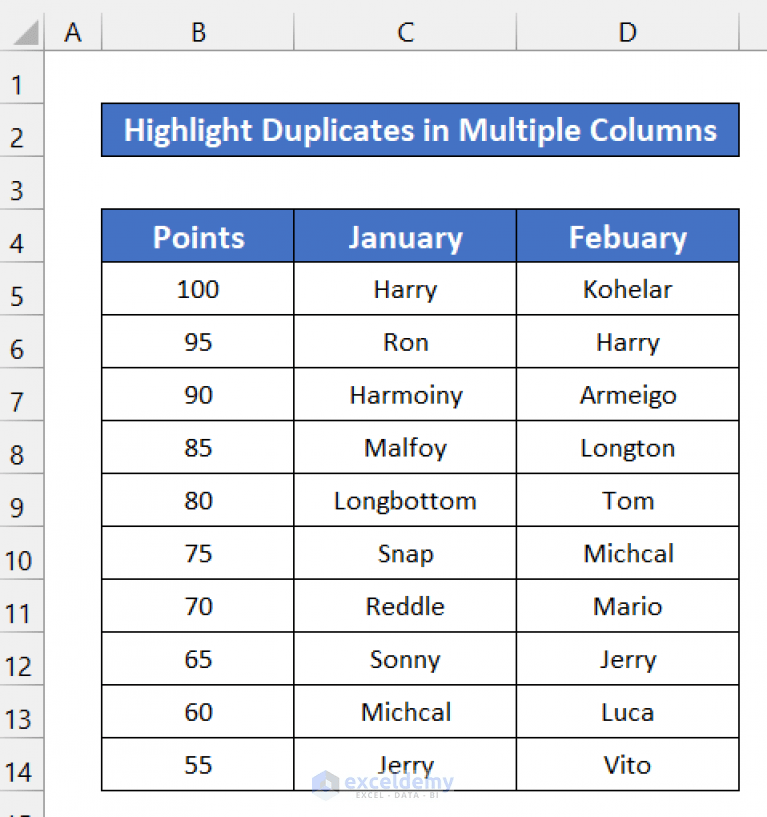The image size is (767, 817).
Task: Click the cell containing Longbottom
Action: 405,500
